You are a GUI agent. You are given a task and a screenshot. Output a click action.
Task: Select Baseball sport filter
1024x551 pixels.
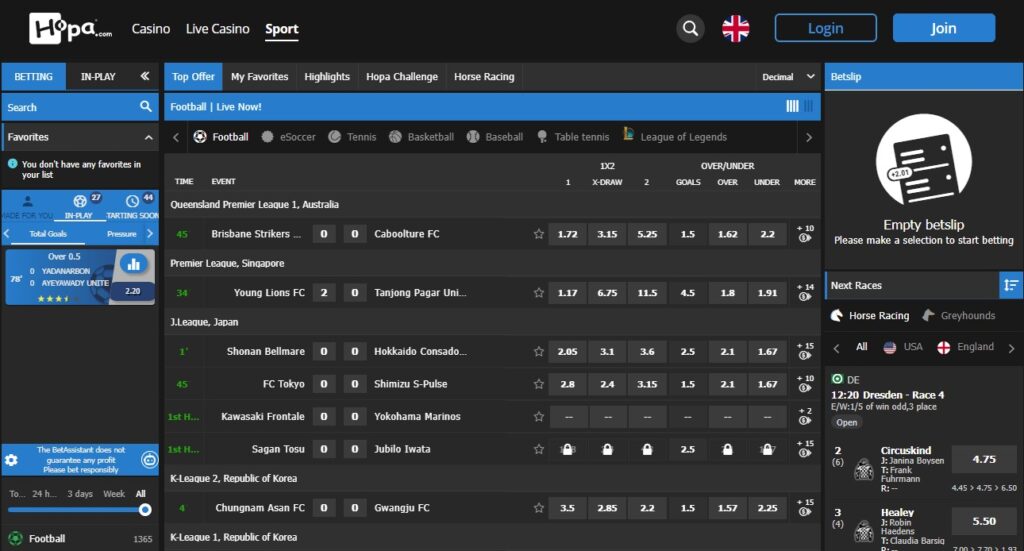pyautogui.click(x=495, y=137)
